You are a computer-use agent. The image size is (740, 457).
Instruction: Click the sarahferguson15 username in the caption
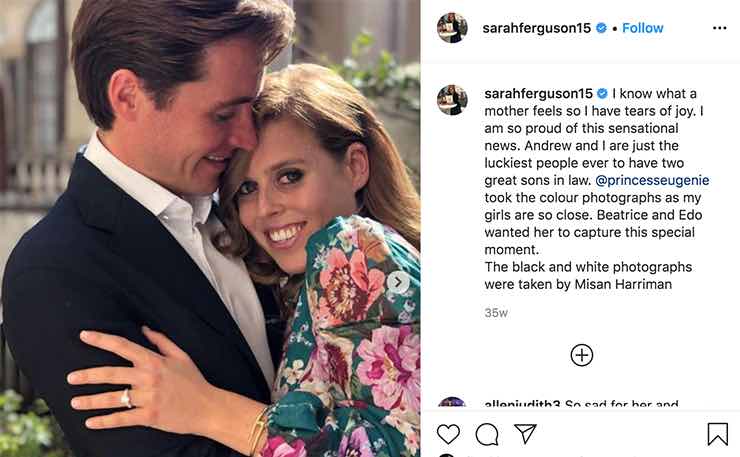(x=537, y=93)
